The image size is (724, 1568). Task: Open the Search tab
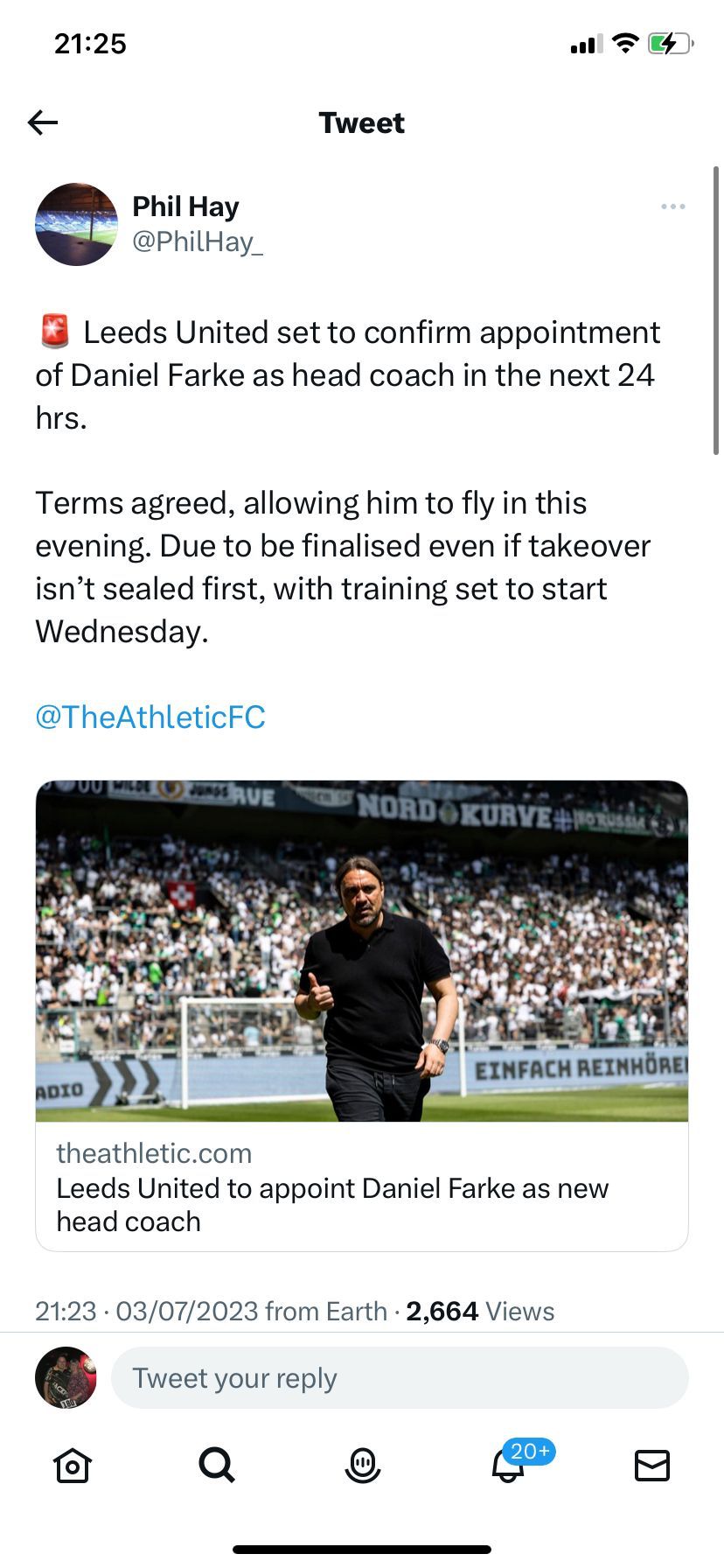tap(217, 1465)
